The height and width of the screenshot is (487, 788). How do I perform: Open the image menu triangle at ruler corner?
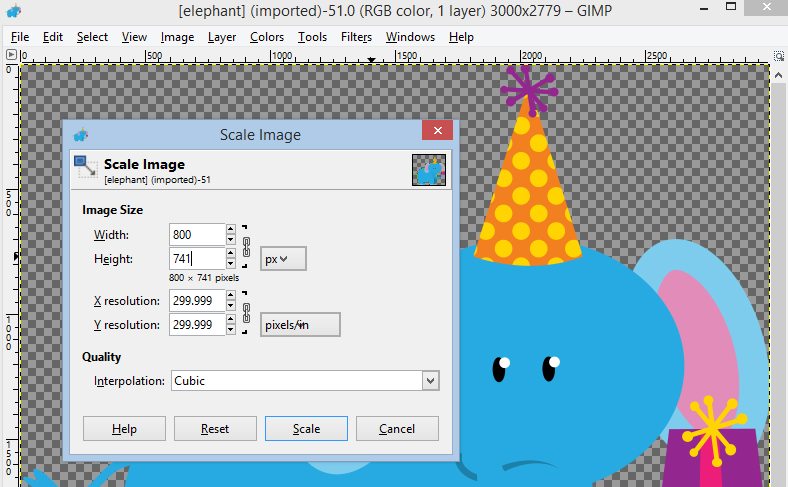[11, 55]
